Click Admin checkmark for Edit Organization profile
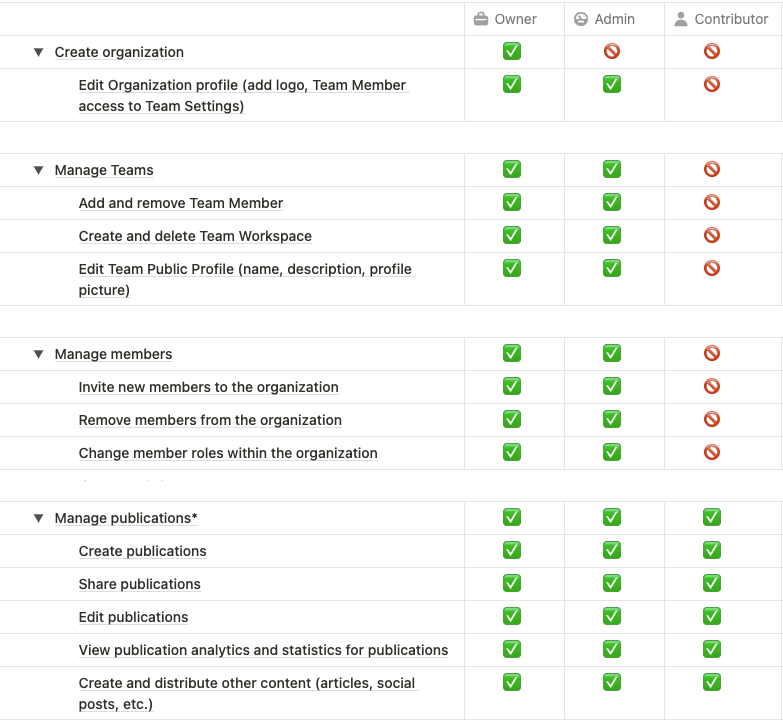The height and width of the screenshot is (722, 783). 612,84
